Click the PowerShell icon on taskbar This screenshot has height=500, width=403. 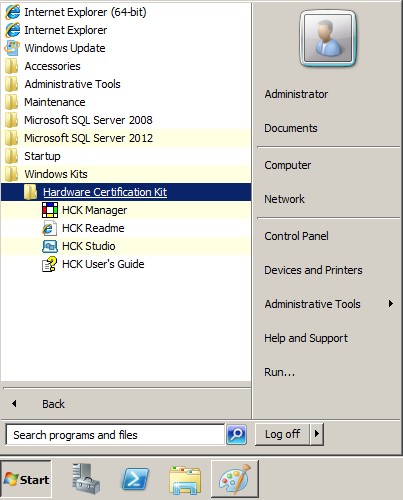pyautogui.click(x=135, y=480)
